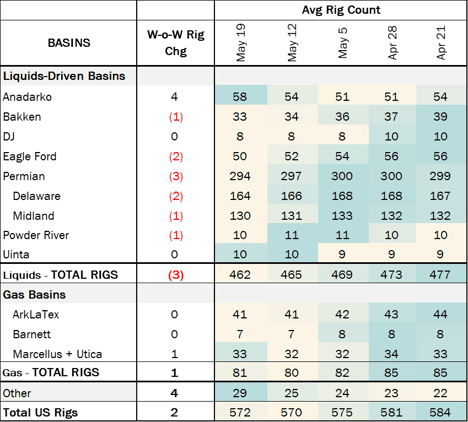Image resolution: width=468 pixels, height=422 pixels.
Task: Click the May 19 column header
Action: click(x=241, y=43)
